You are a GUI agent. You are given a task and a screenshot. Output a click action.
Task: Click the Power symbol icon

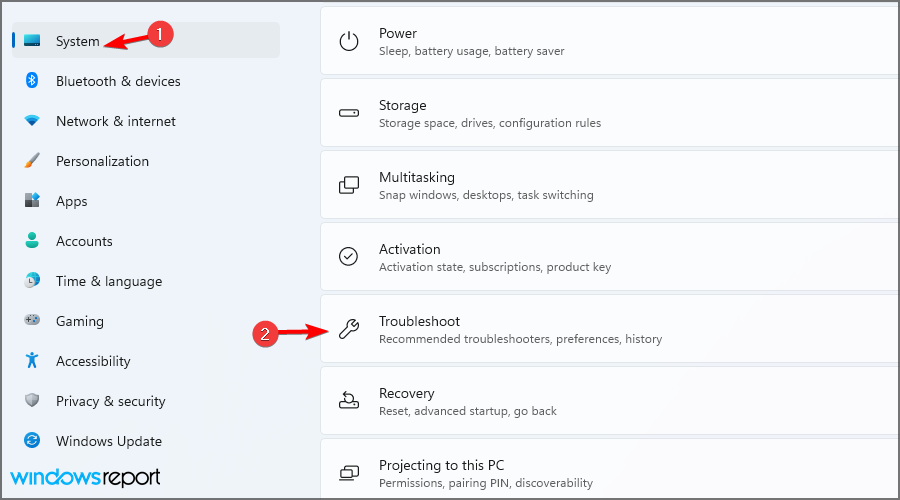(x=349, y=41)
